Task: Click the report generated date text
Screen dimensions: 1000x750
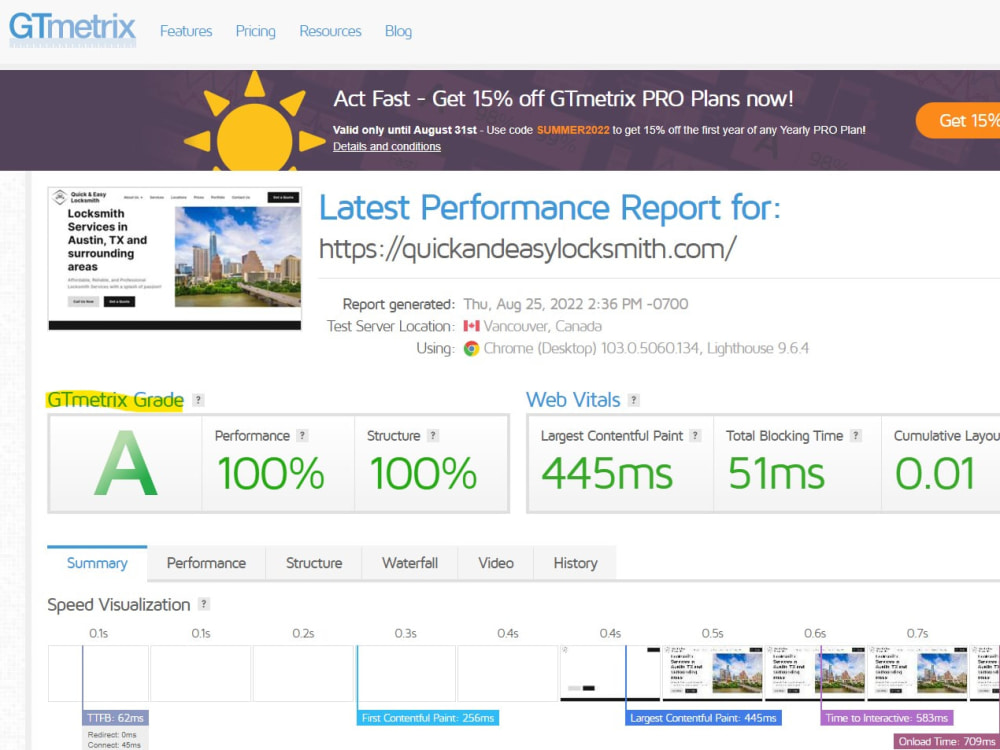Action: pyautogui.click(x=576, y=304)
